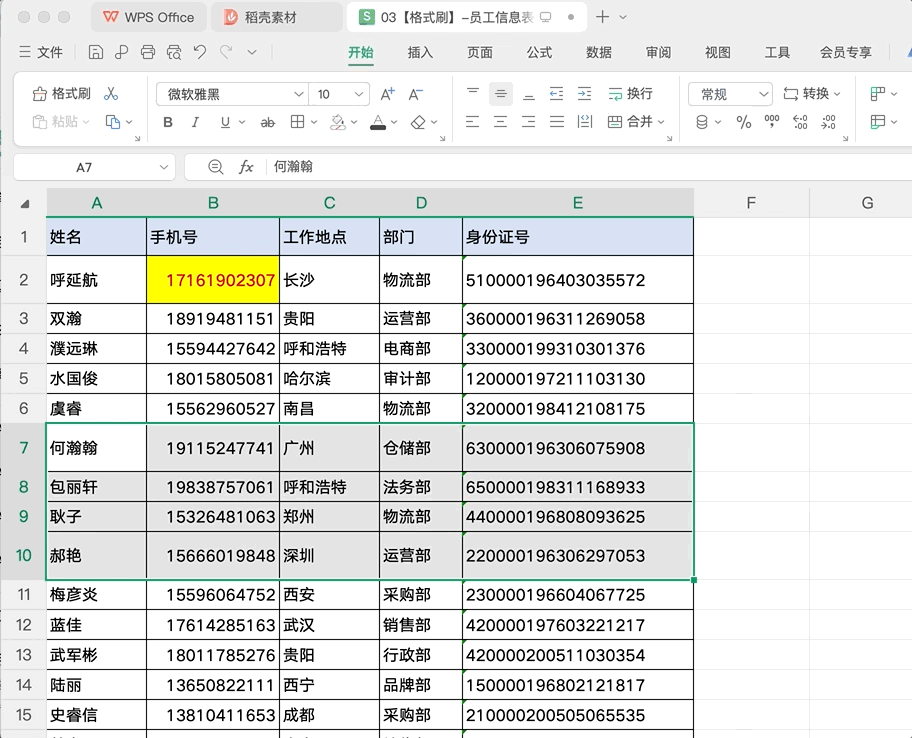Screen dimensions: 912x738
Task: Toggle underline formatting
Action: click(x=225, y=122)
